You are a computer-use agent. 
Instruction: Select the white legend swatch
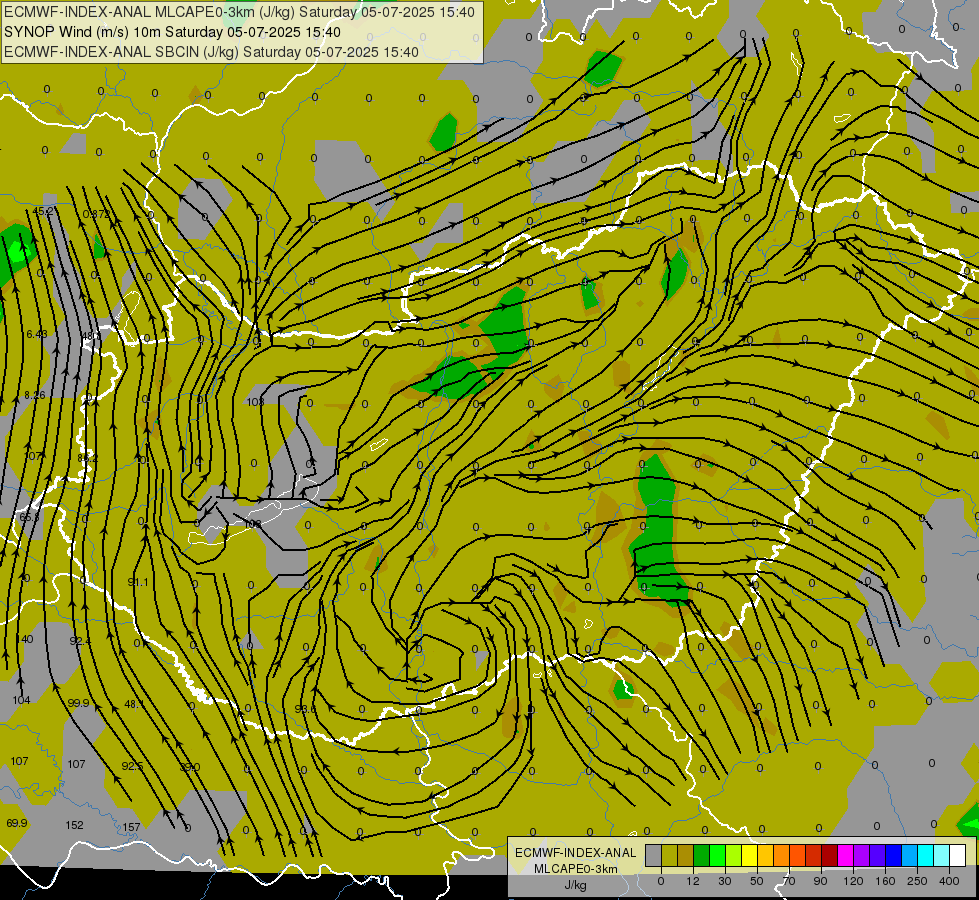(x=958, y=855)
